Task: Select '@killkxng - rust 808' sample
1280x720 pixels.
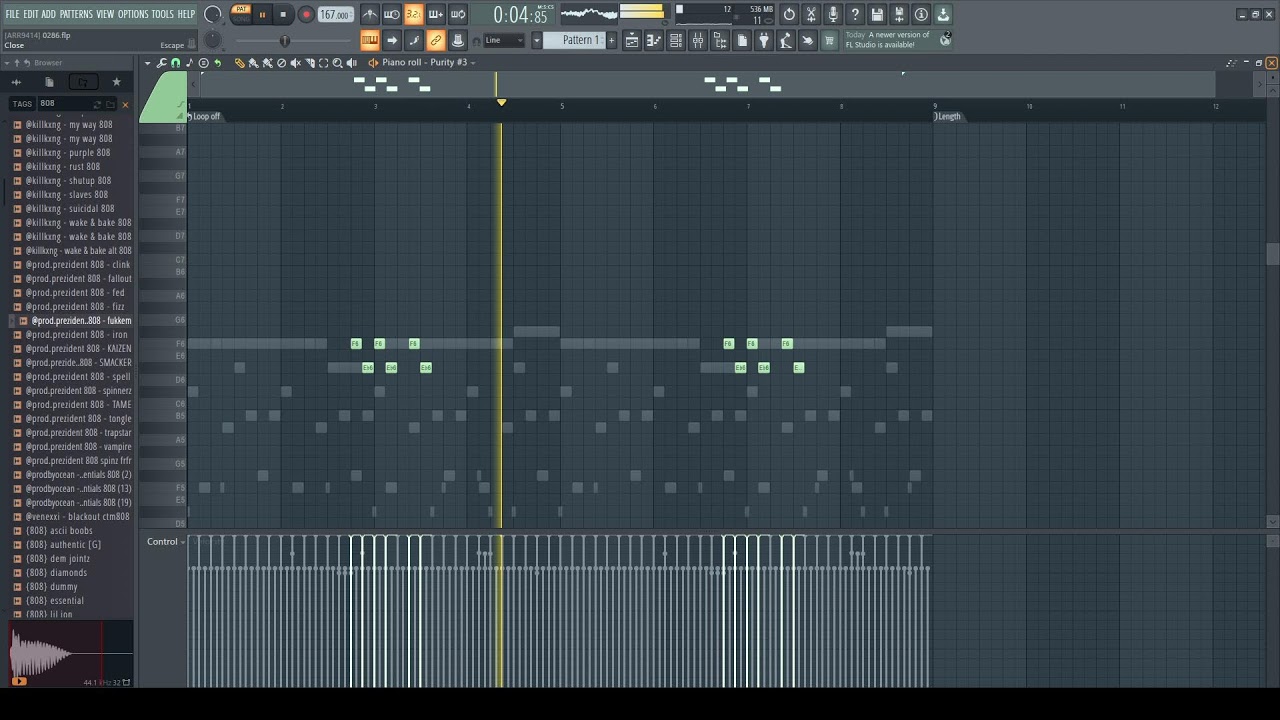Action: point(62,167)
